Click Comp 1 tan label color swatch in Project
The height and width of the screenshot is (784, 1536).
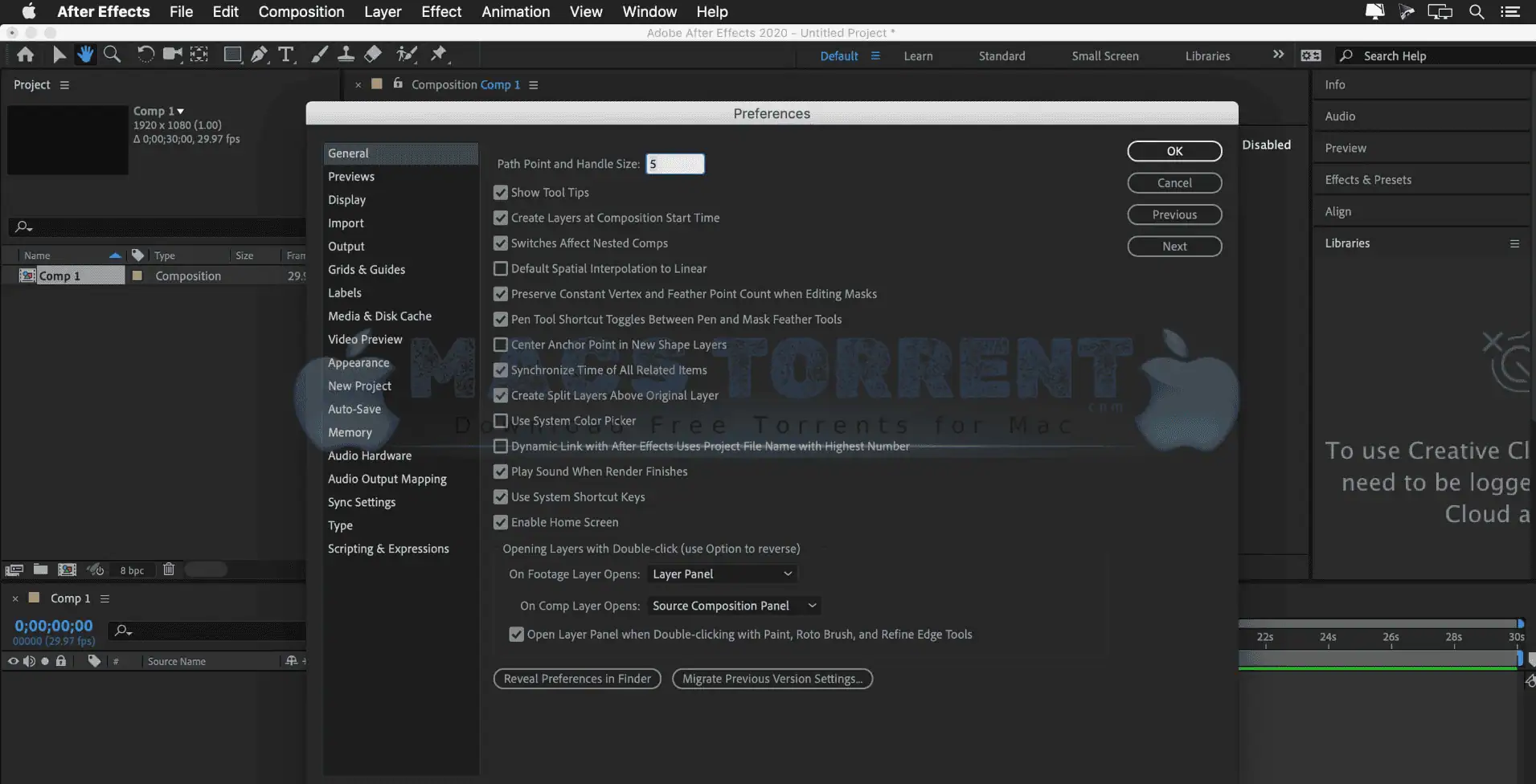coord(137,276)
